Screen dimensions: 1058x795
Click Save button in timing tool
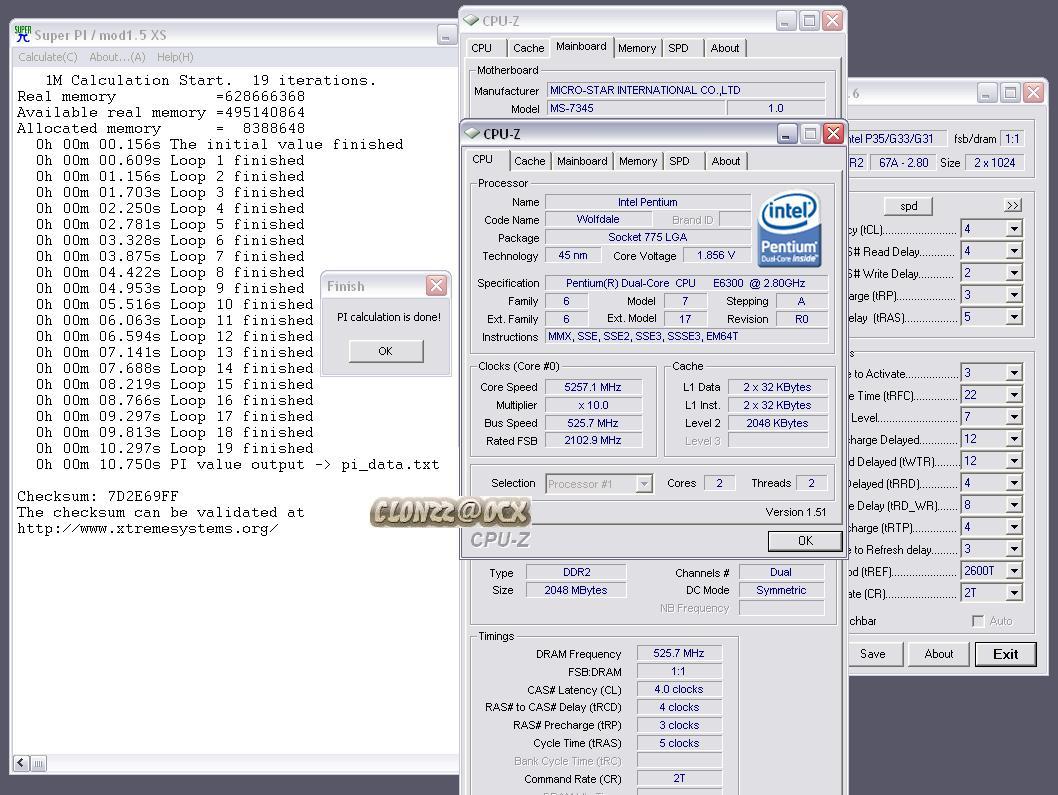872,654
